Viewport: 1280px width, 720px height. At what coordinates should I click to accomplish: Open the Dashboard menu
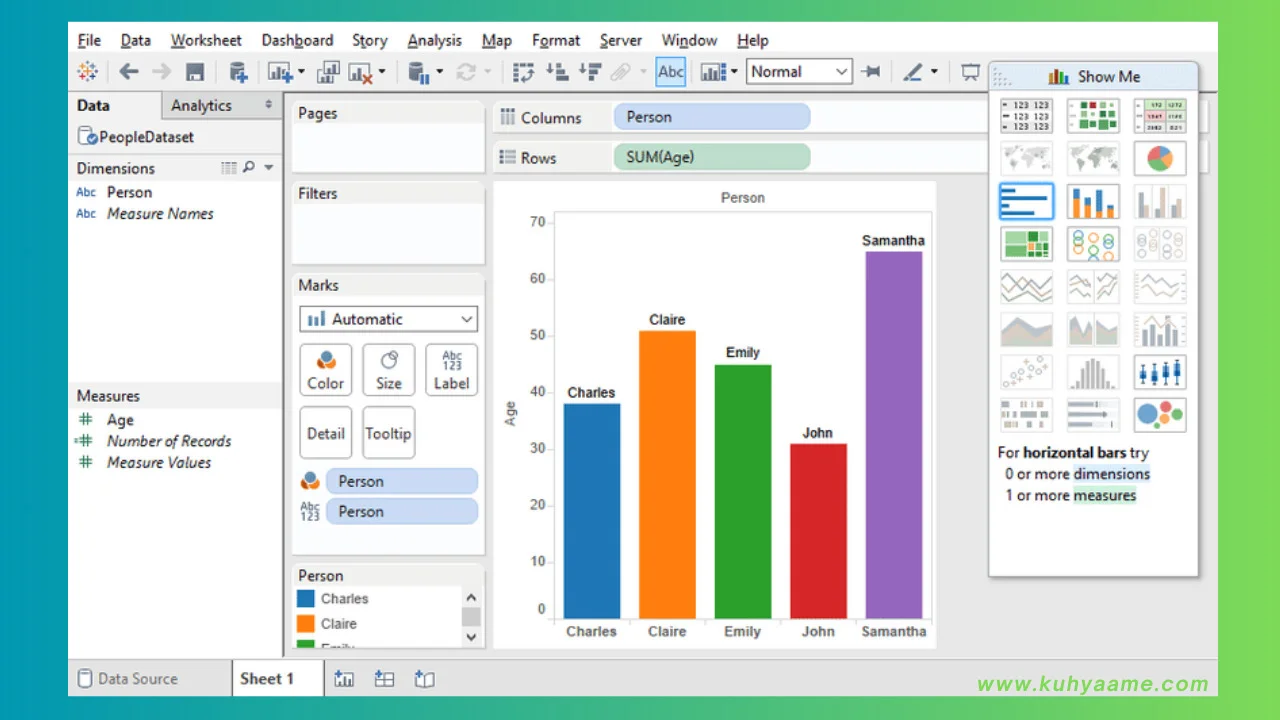297,40
